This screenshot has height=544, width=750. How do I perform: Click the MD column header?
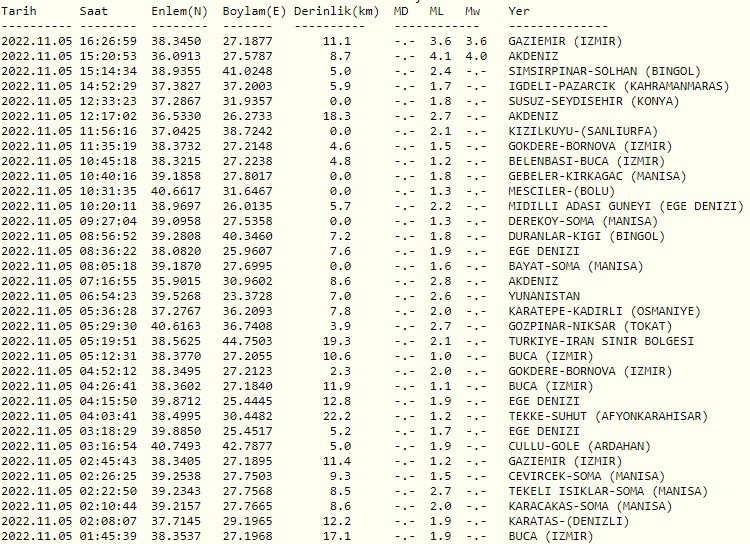click(401, 10)
